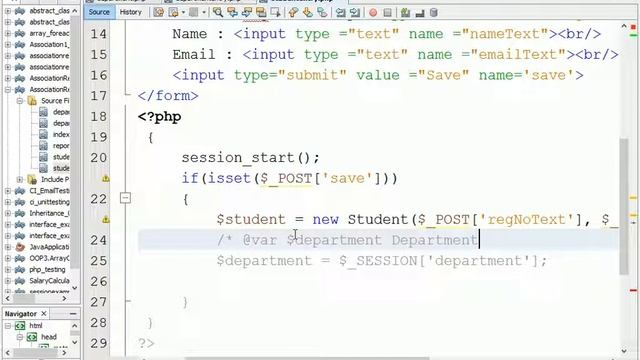640x360 pixels.
Task: Jump to Previous Bookmark icon
Action: click(x=293, y=12)
